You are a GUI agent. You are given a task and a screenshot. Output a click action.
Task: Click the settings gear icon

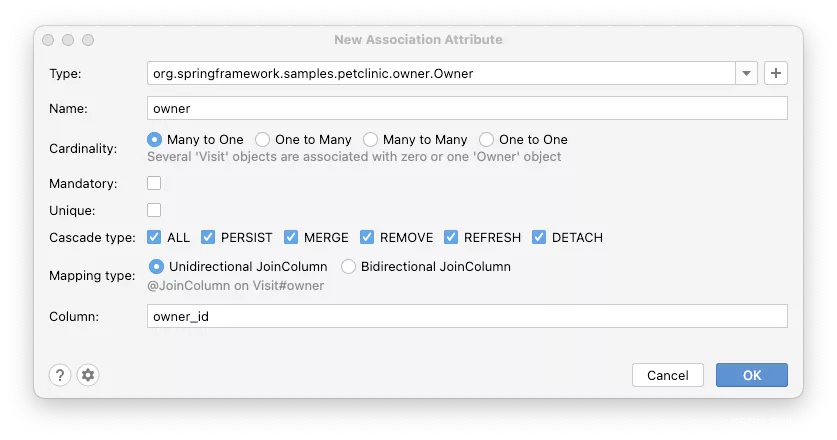pos(88,375)
